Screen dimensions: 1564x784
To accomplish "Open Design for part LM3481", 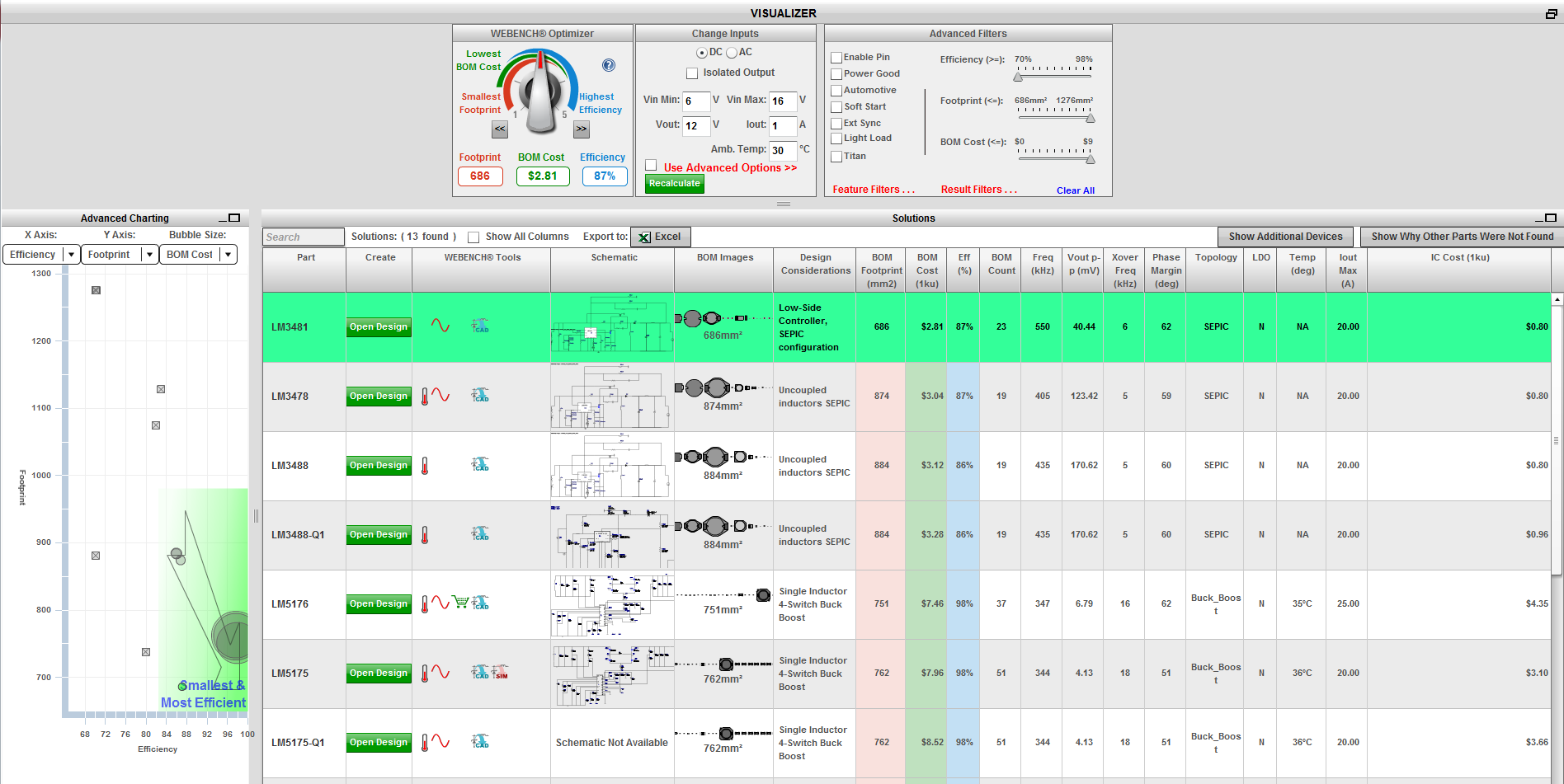I will pyautogui.click(x=379, y=326).
